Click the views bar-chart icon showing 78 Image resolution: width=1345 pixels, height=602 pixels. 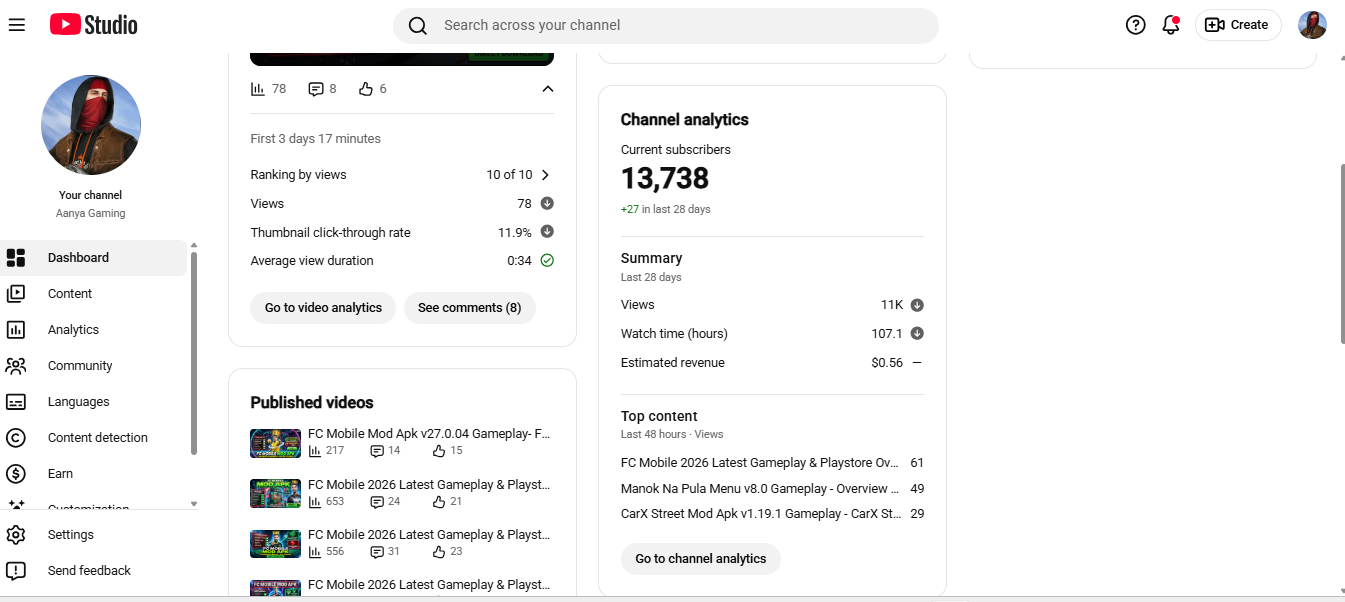pyautogui.click(x=258, y=89)
